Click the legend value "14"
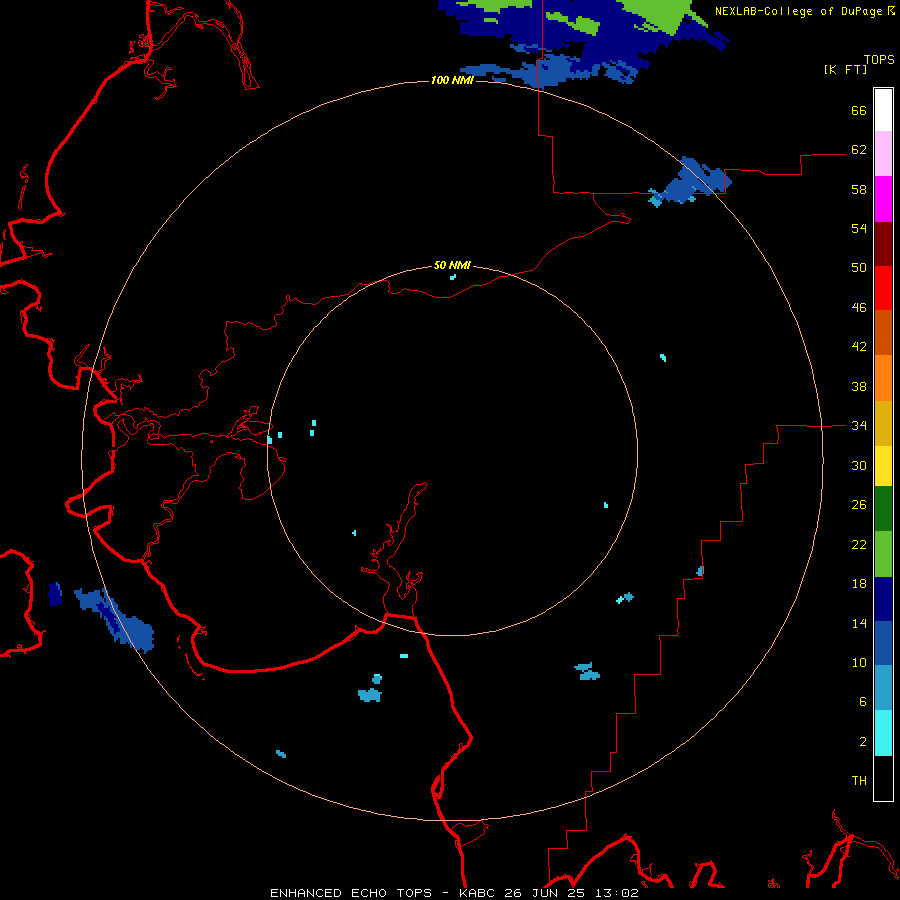The height and width of the screenshot is (900, 900). (x=859, y=623)
